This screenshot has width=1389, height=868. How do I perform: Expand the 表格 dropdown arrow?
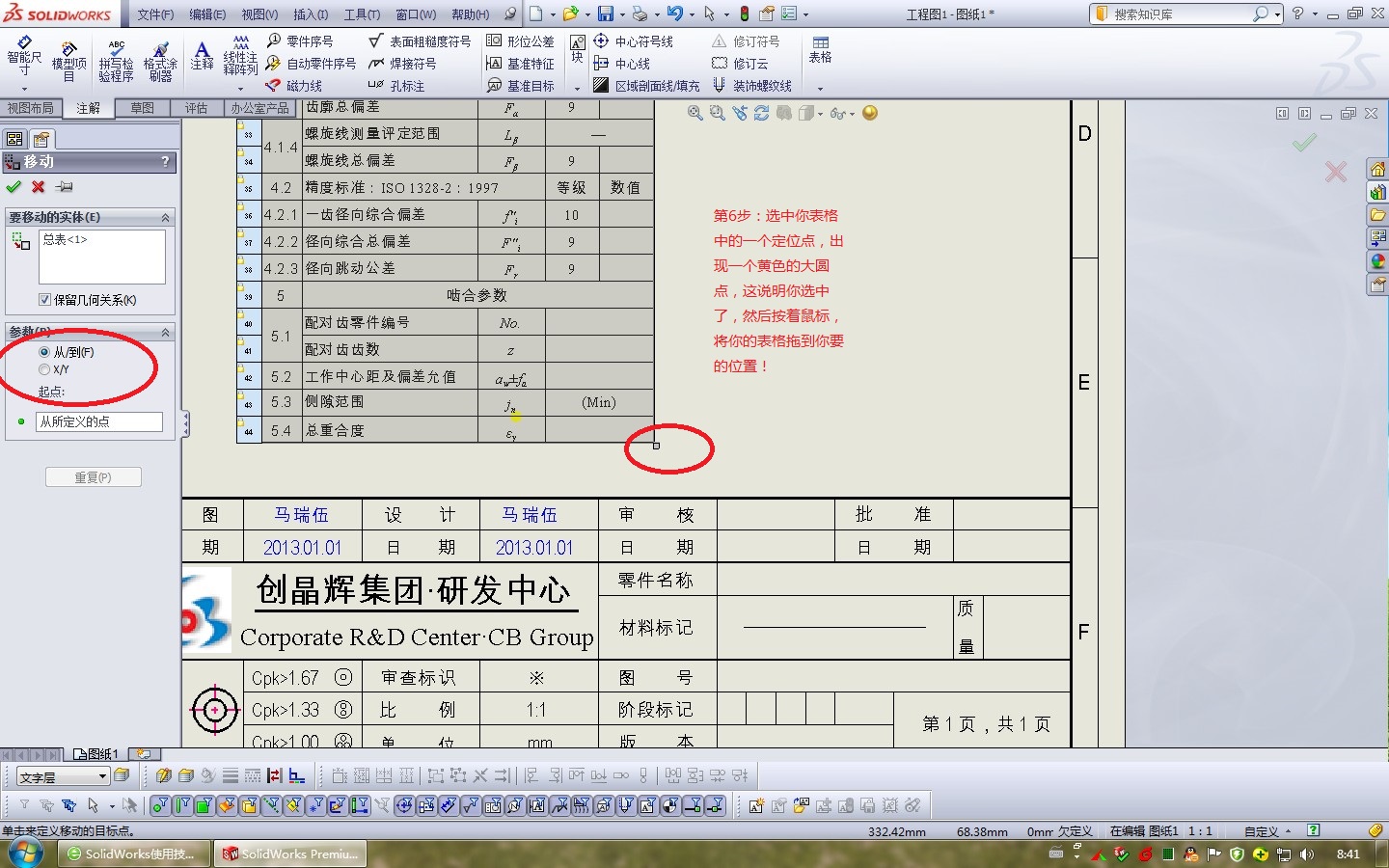[x=820, y=87]
